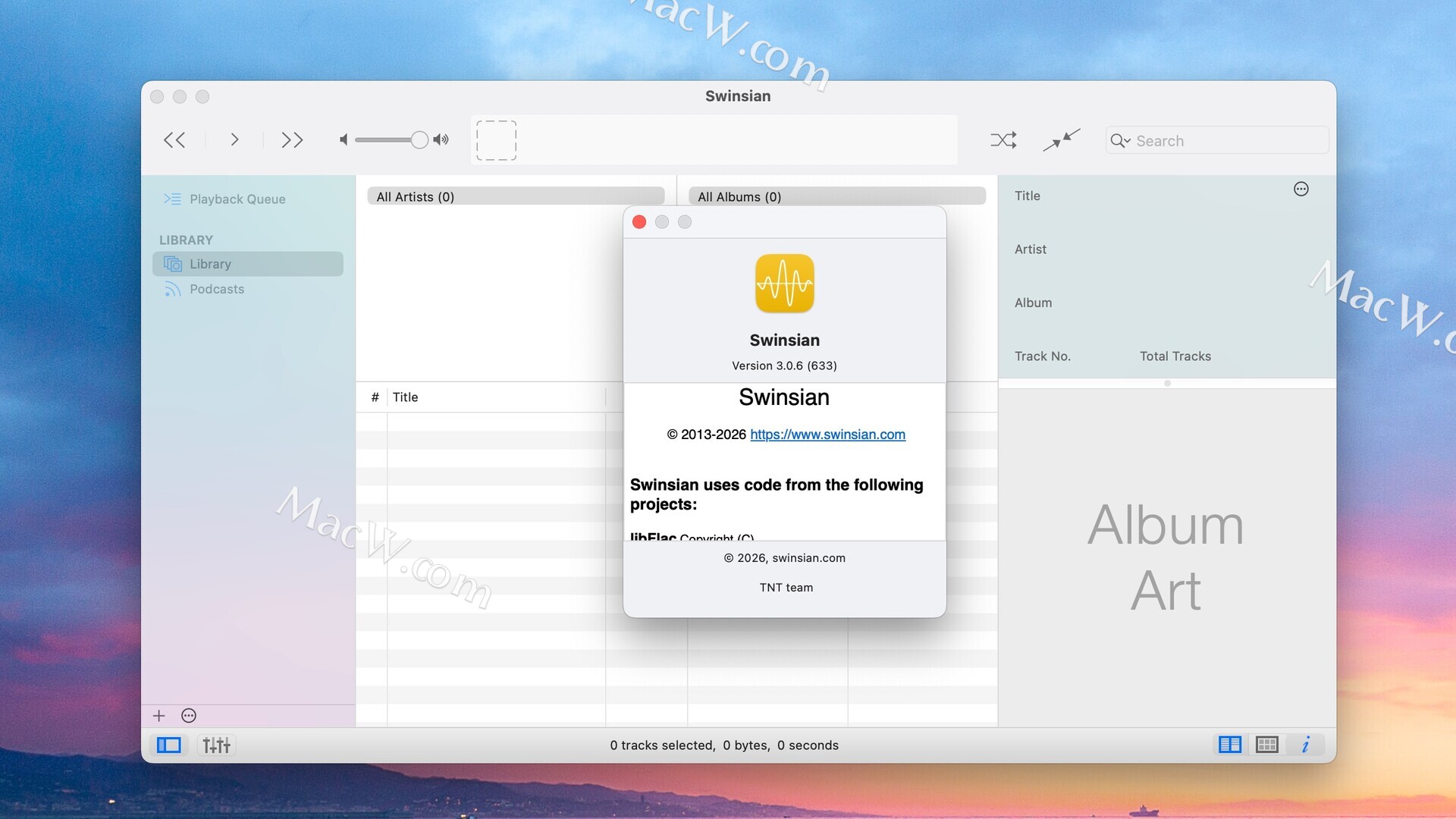Open sidebar ellipsis options menu
Screen dimensions: 1456x819
coord(189,716)
